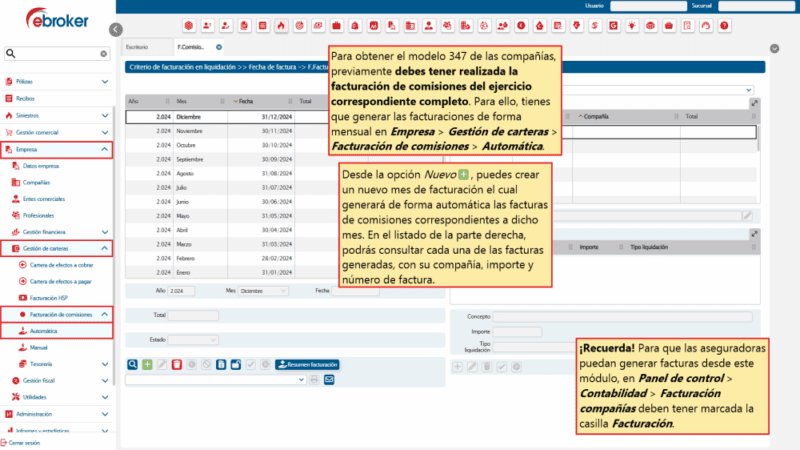The height and width of the screenshot is (450, 800).
Task: Click the blue email envelope icon
Action: pyautogui.click(x=328, y=380)
